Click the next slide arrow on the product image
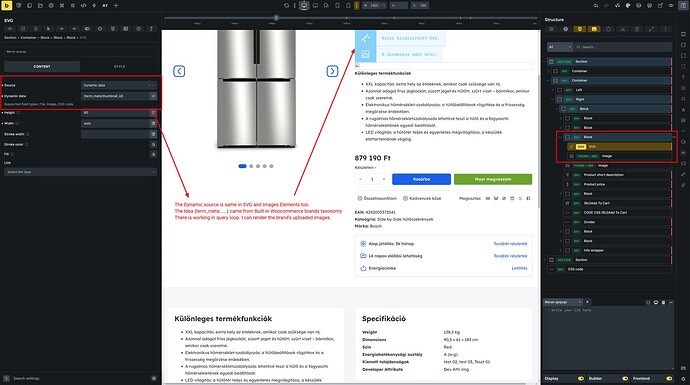This screenshot has height=385, width=690. [x=332, y=71]
